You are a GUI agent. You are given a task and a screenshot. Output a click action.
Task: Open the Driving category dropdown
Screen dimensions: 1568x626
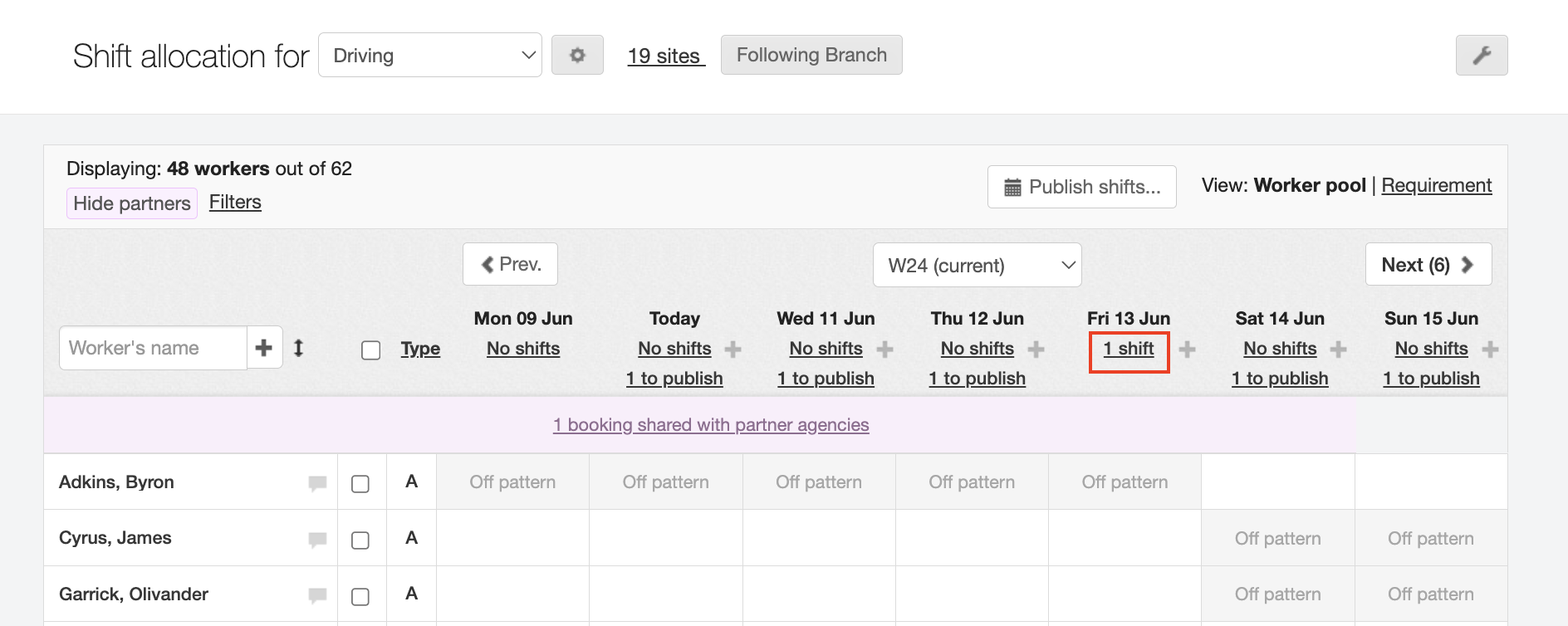[430, 56]
